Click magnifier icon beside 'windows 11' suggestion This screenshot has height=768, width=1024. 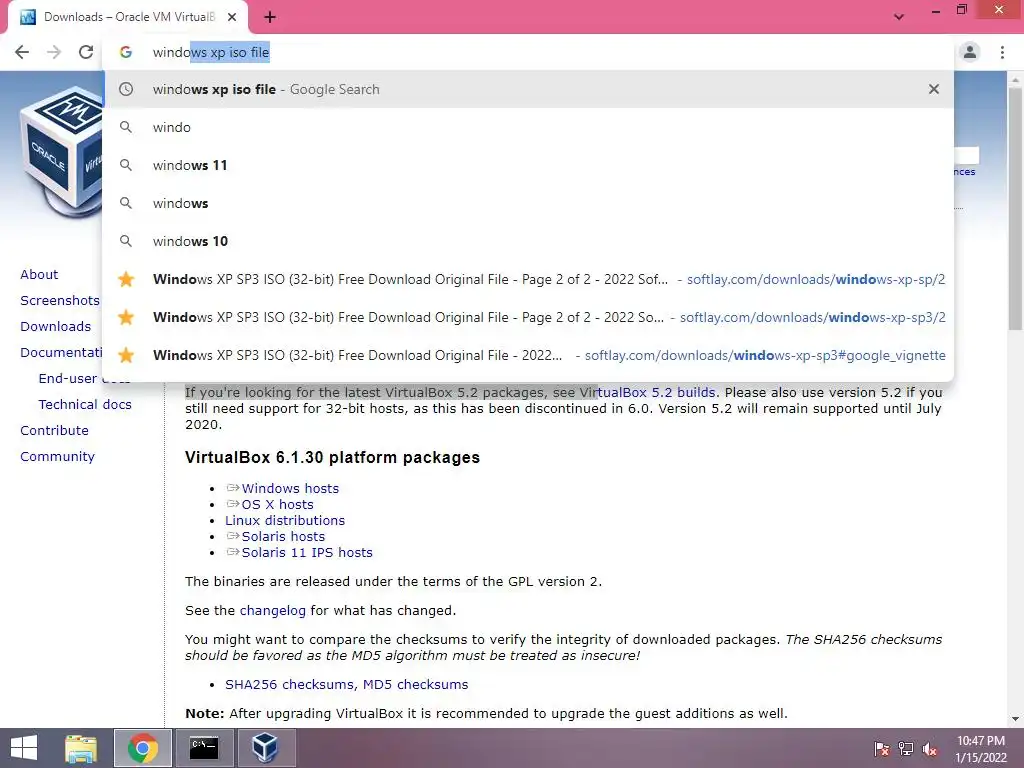tap(126, 165)
